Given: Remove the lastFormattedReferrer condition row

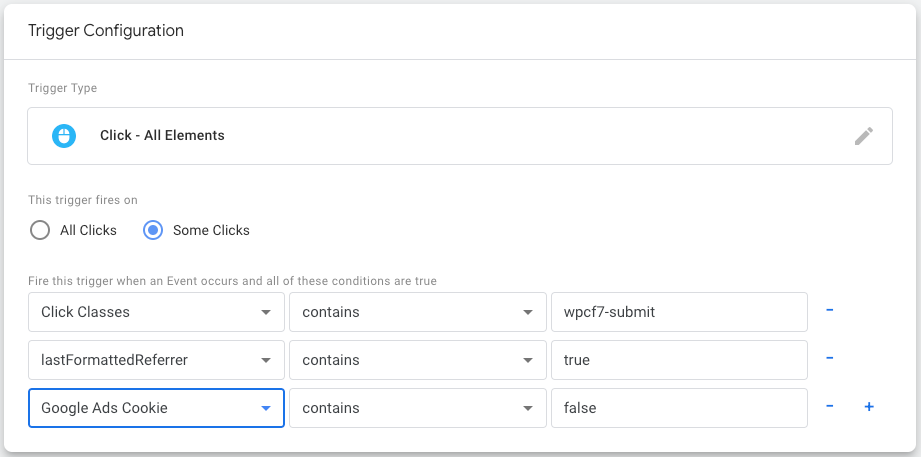Looking at the screenshot, I should 829,359.
